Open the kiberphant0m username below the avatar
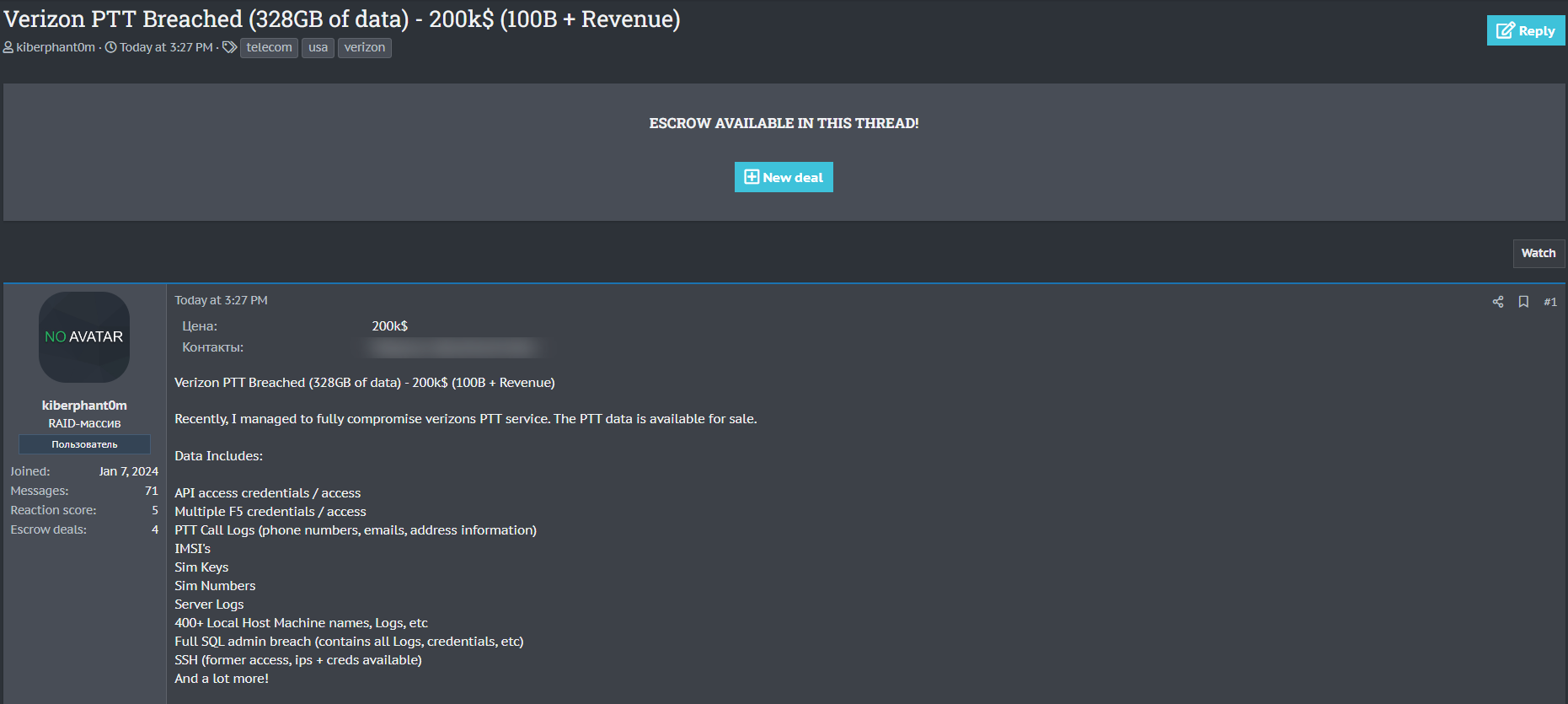This screenshot has height=704, width=1568. pos(84,406)
